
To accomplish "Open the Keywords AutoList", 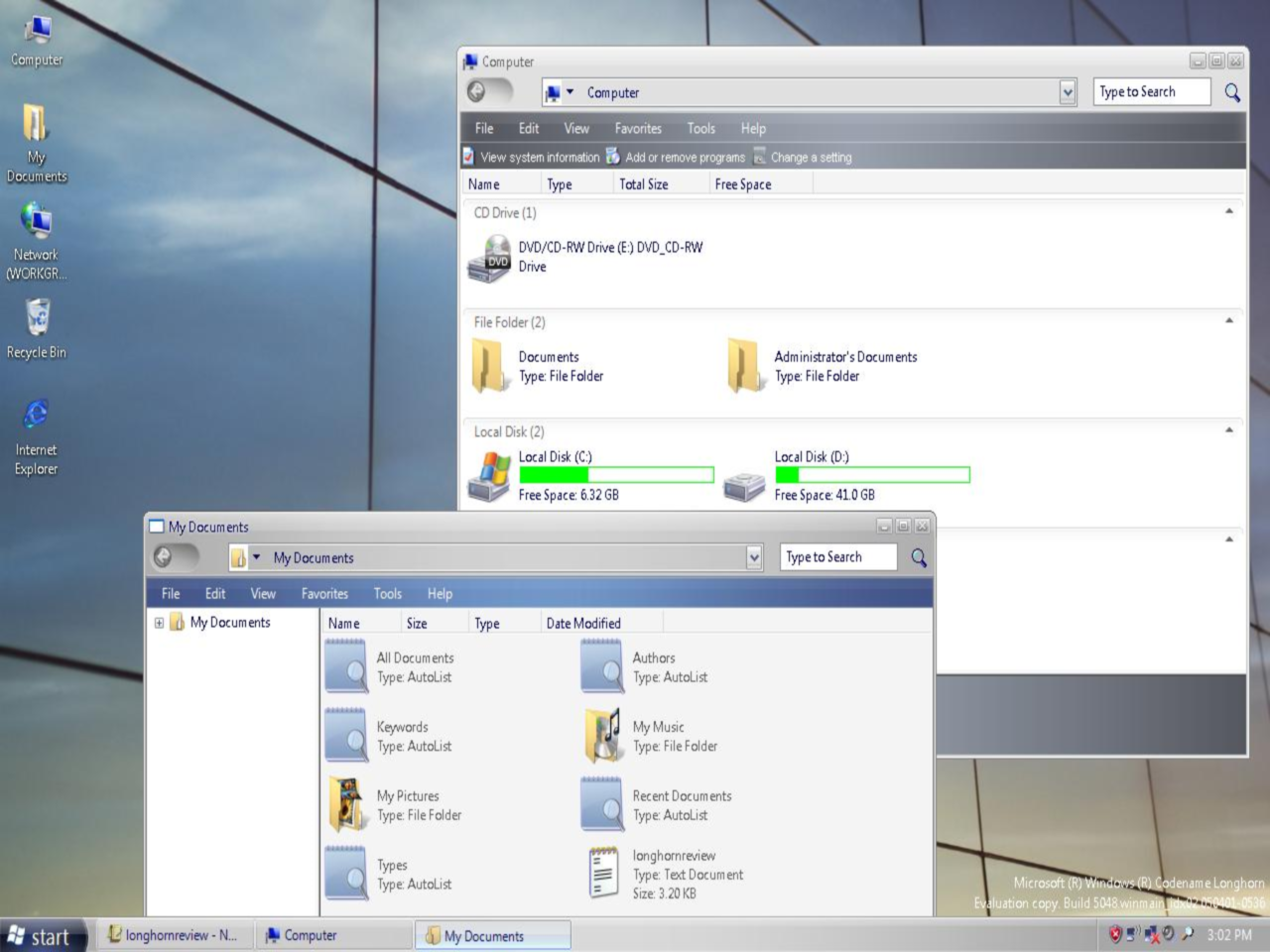I will [x=345, y=736].
